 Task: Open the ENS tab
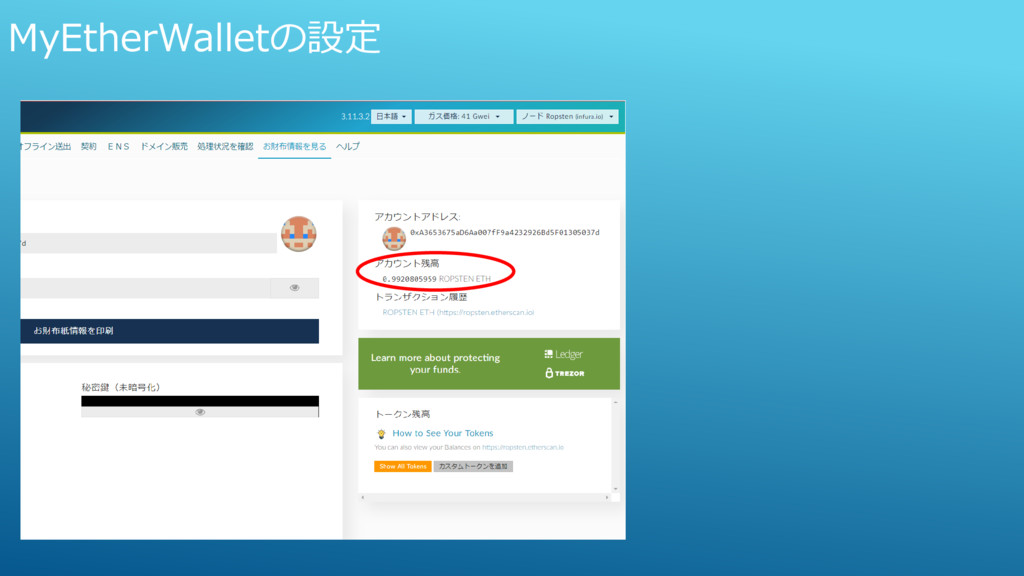[x=119, y=146]
